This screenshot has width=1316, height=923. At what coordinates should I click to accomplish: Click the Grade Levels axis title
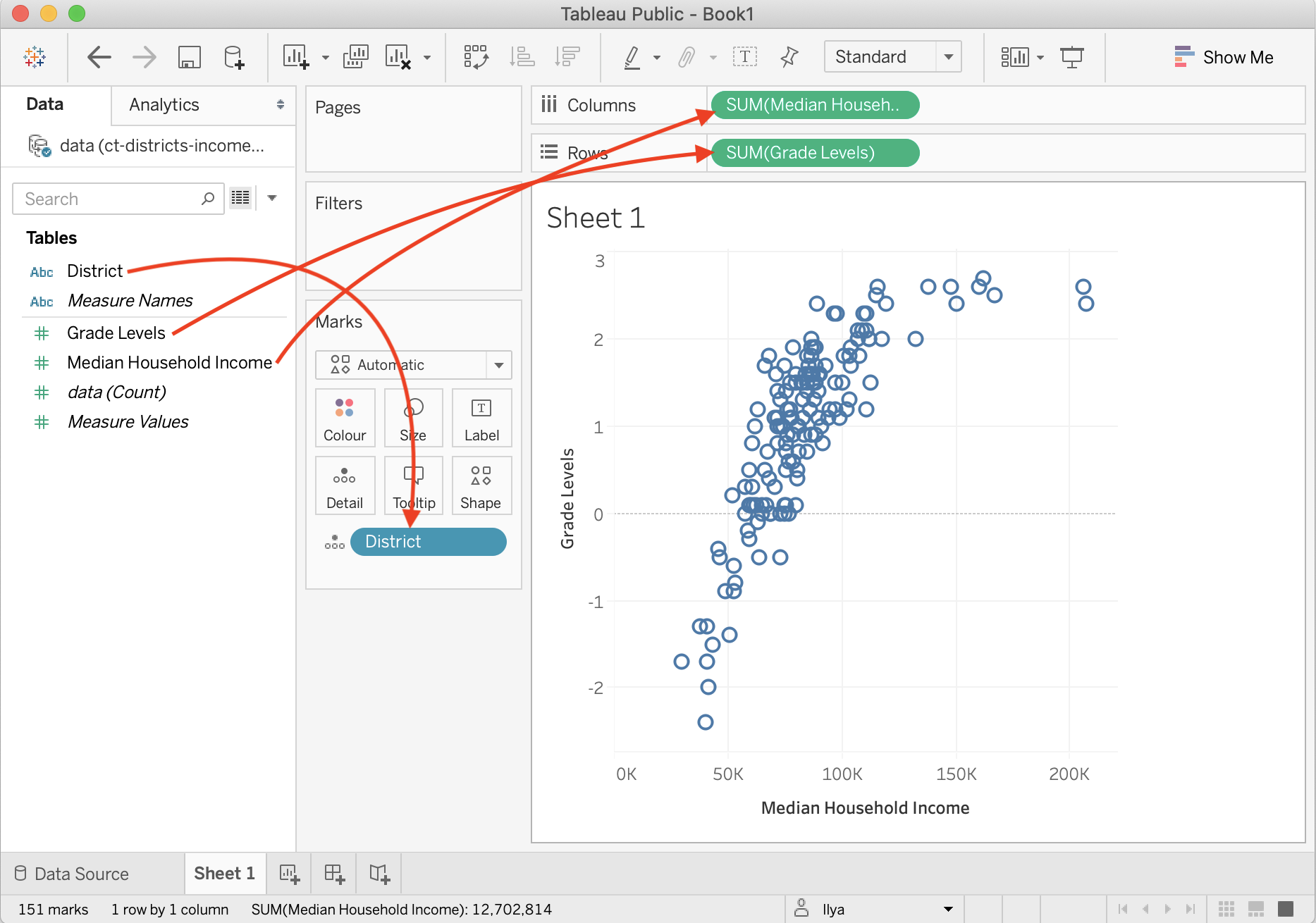(567, 498)
